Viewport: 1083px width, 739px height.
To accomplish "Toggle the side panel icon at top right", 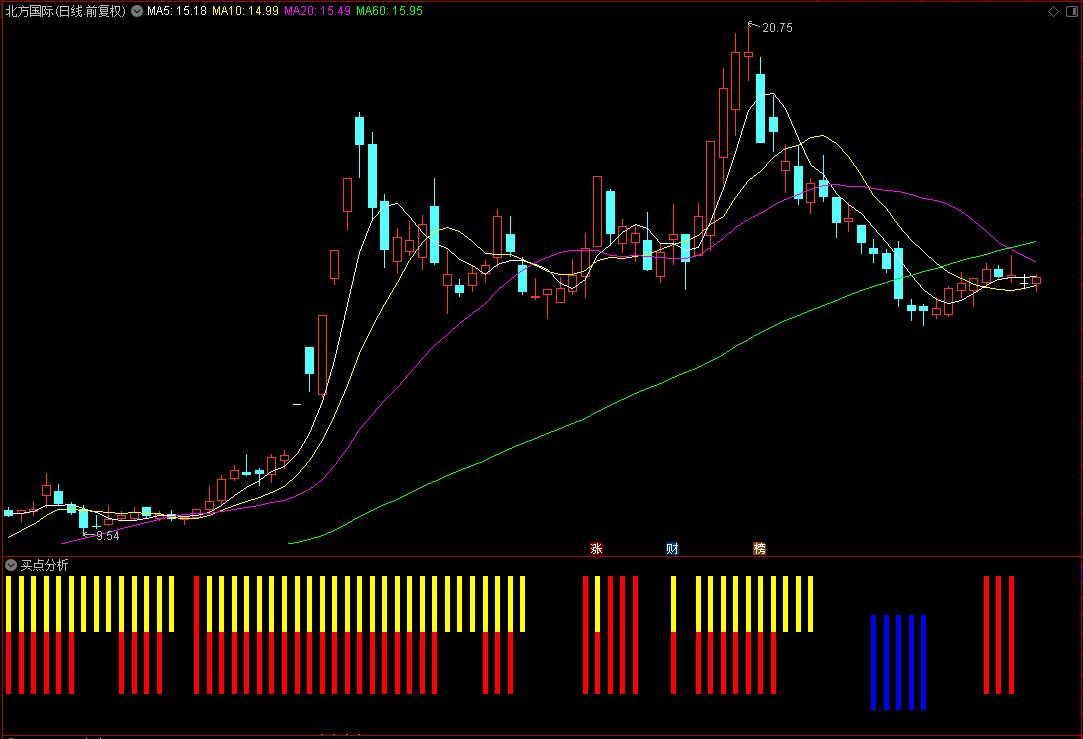I will 1073,11.
